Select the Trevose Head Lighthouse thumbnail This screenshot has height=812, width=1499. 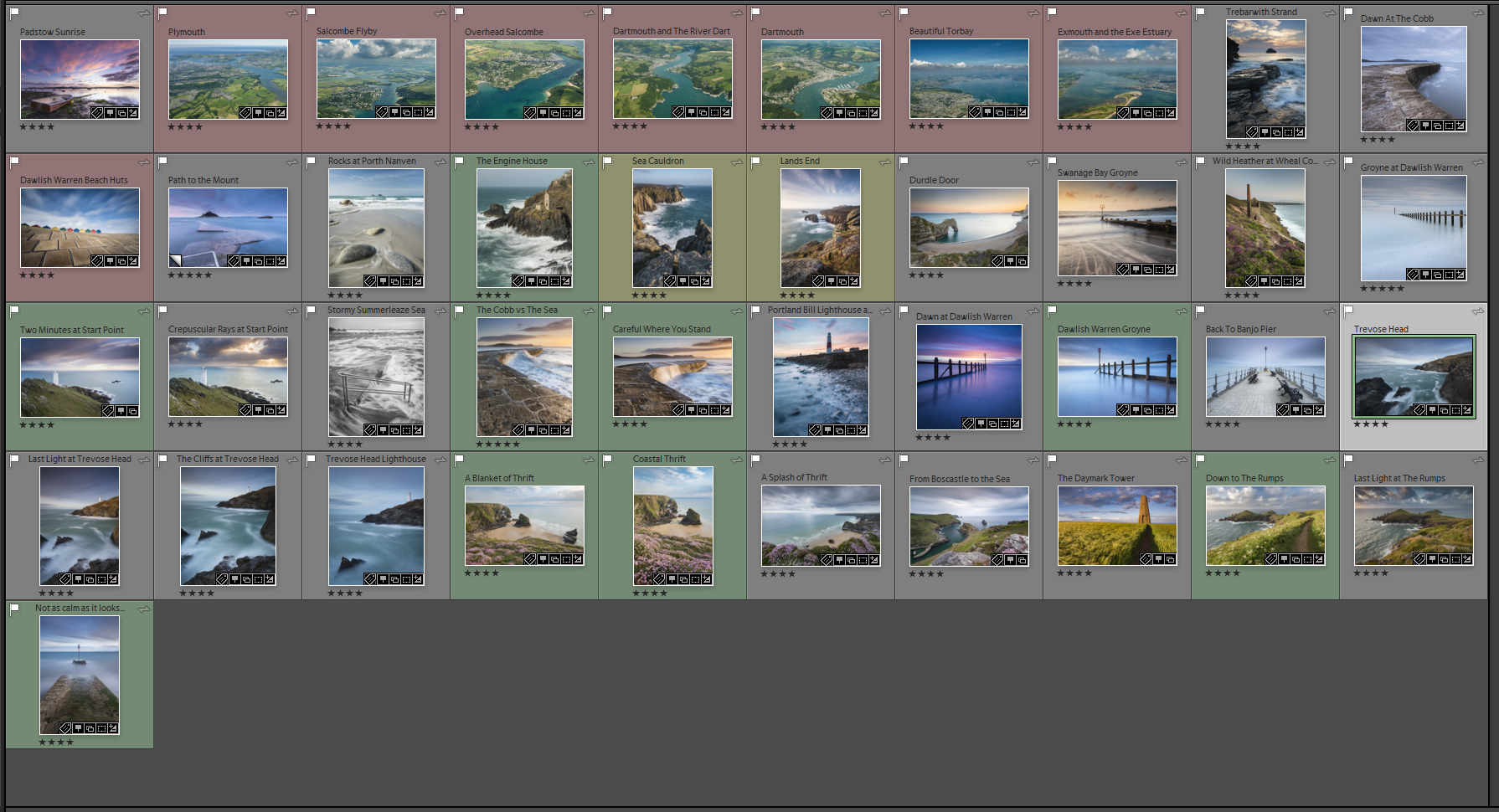coord(376,526)
